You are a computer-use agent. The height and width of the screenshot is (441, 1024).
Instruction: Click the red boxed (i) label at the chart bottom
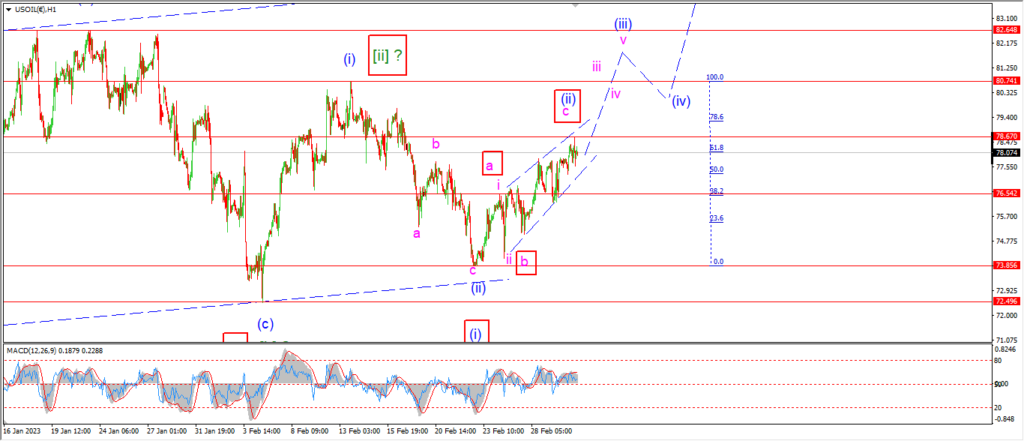pos(475,333)
